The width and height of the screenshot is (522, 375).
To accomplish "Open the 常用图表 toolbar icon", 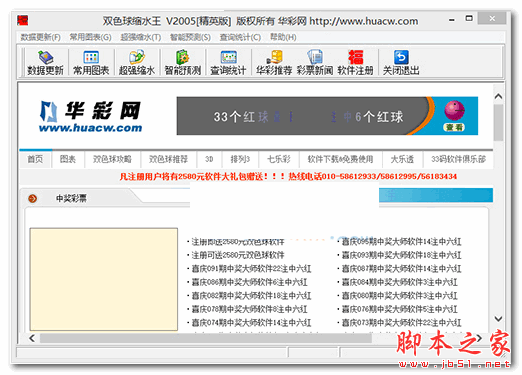I will pos(91,63).
